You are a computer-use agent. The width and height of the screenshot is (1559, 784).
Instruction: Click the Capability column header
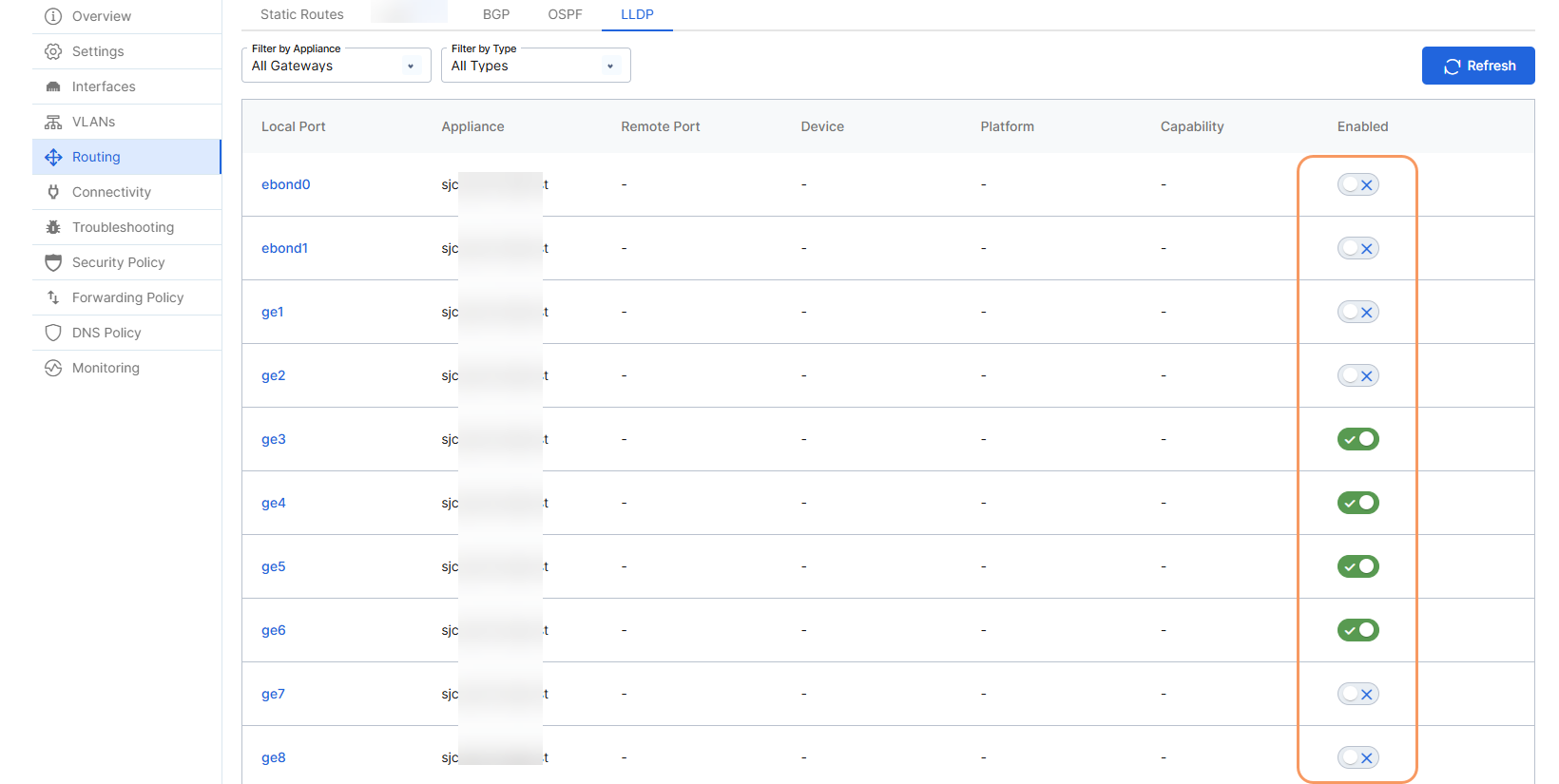[1191, 126]
